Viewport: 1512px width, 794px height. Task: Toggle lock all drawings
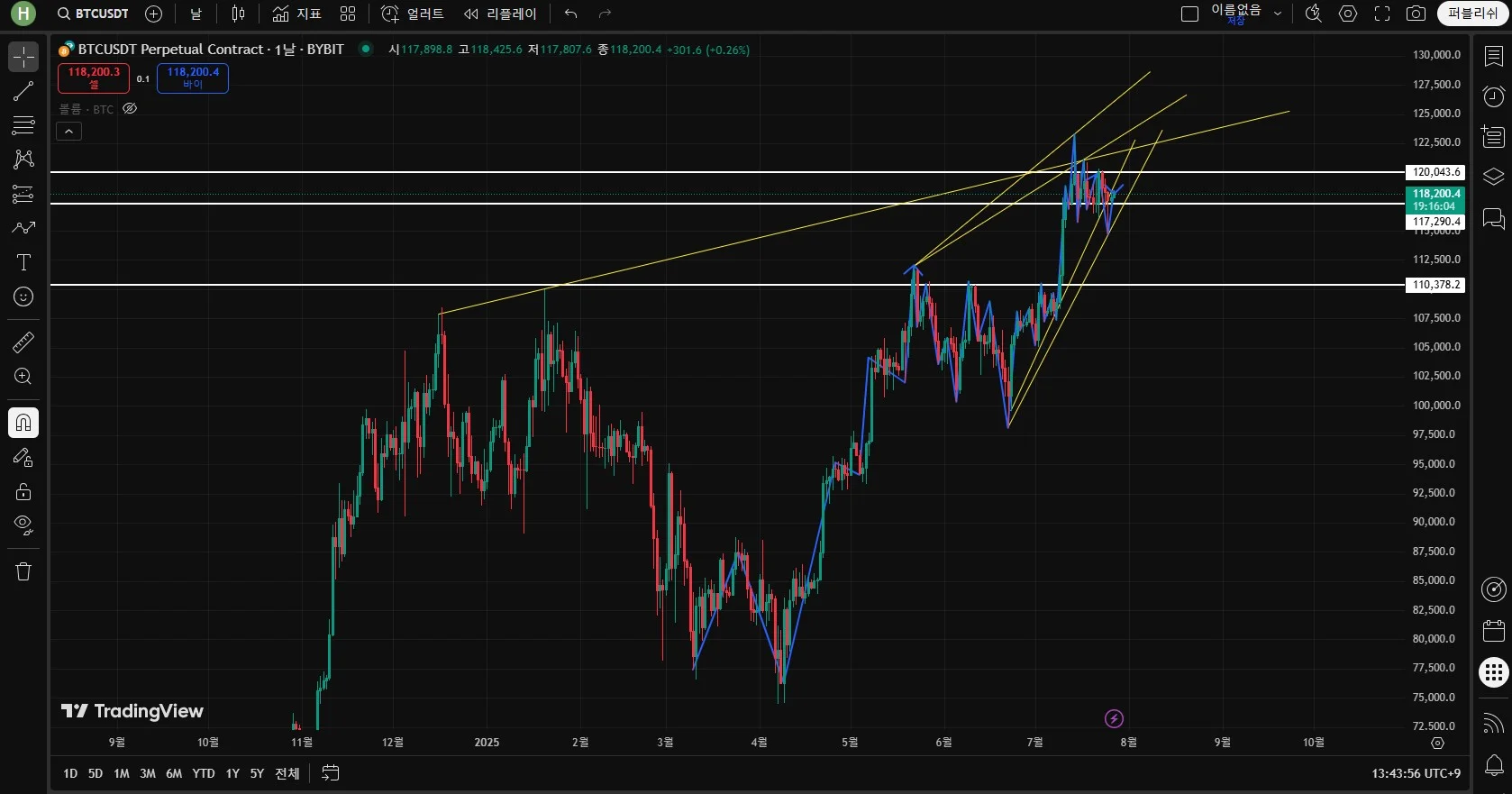click(23, 491)
